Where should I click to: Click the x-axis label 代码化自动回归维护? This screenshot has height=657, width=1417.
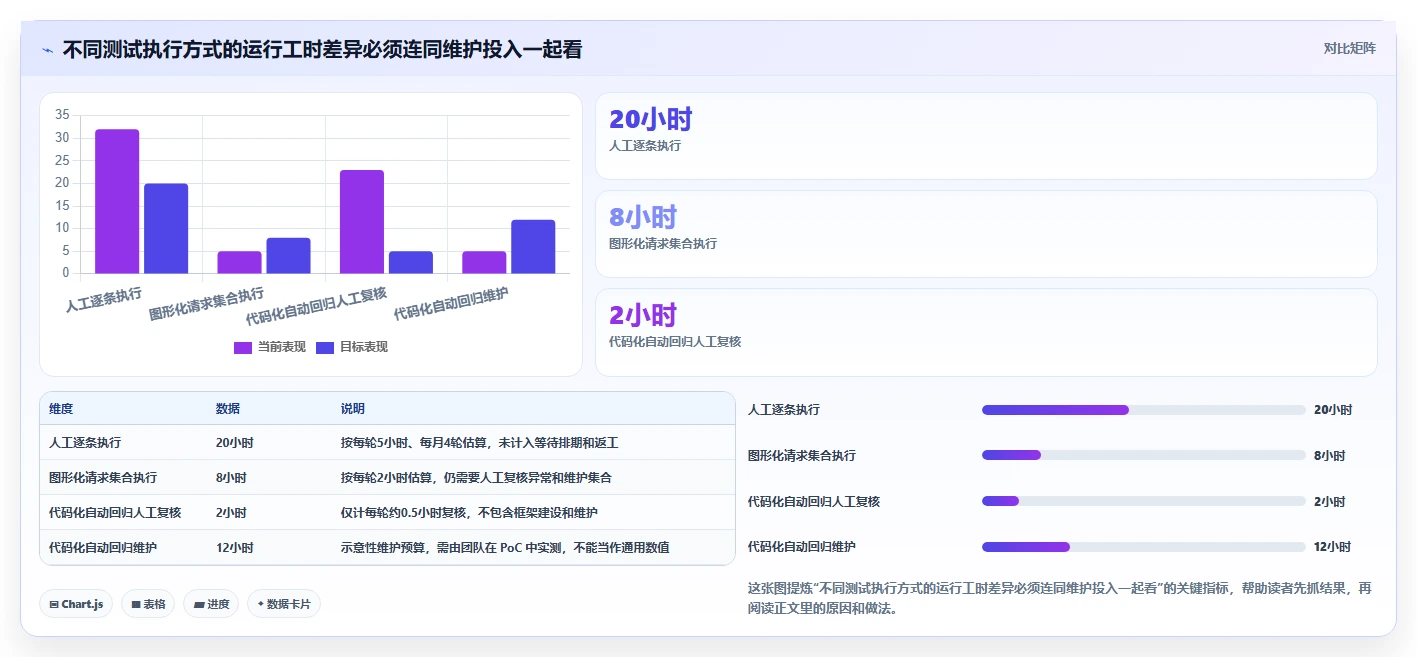coord(451,304)
